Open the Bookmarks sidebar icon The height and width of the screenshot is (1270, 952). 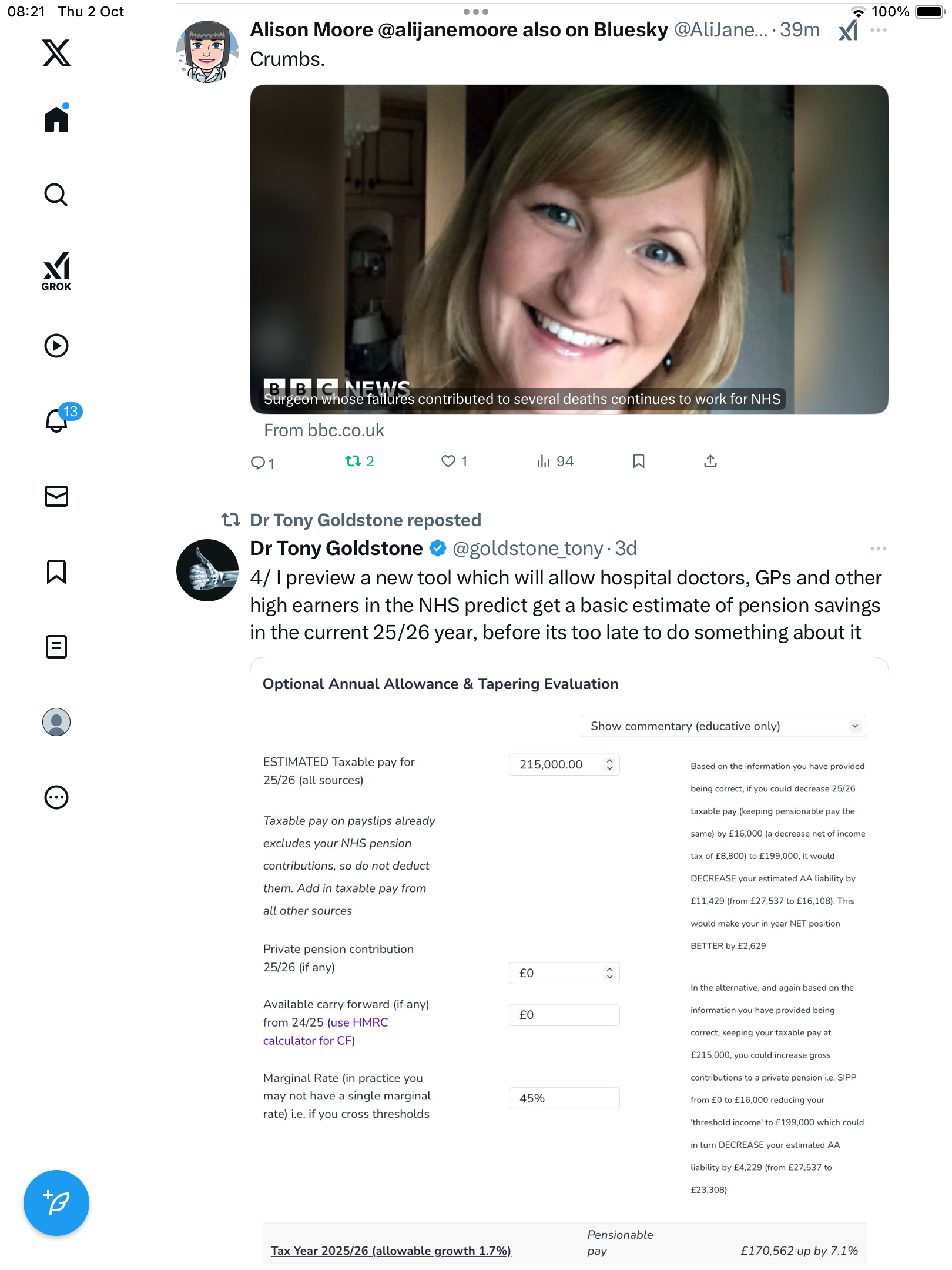56,571
